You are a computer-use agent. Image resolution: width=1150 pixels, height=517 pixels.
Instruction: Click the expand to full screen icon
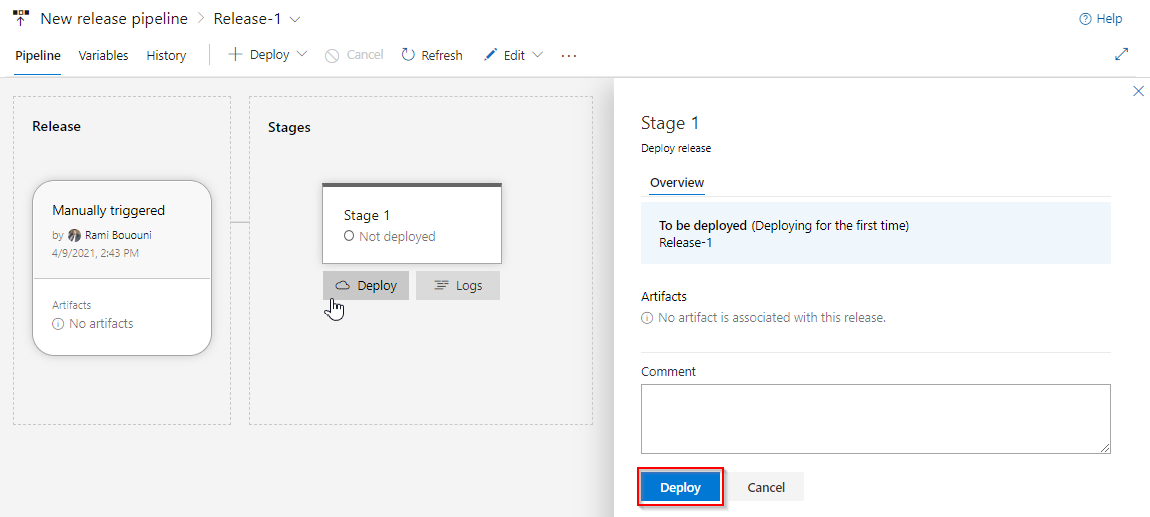click(x=1122, y=55)
